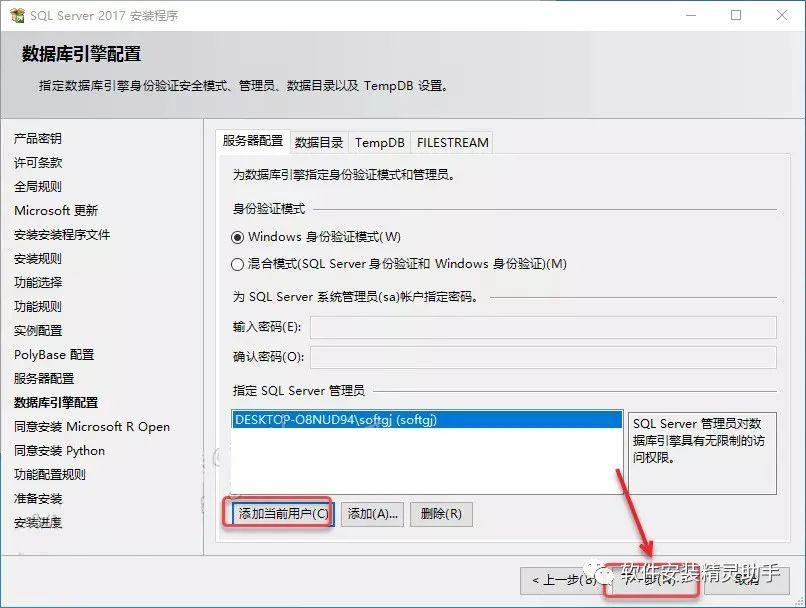Click the 添加(A)... button
The height and width of the screenshot is (608, 806).
point(372,513)
